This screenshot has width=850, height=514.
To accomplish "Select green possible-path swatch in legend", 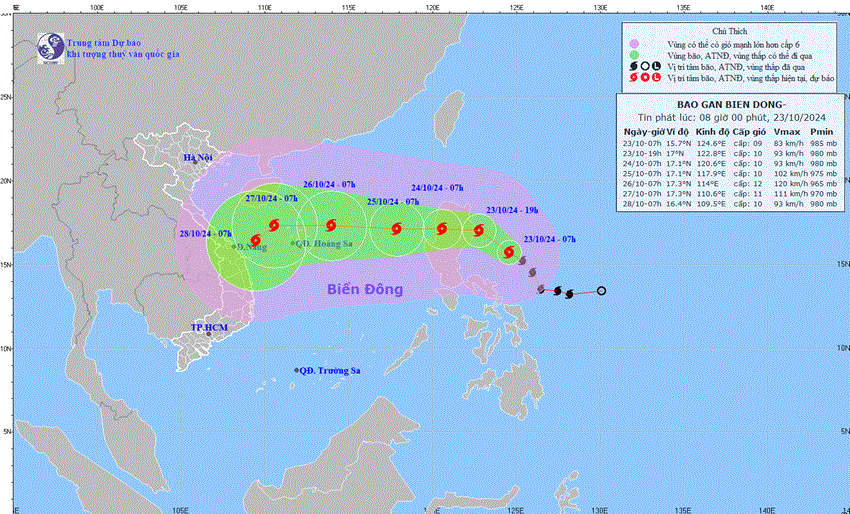I will click(634, 55).
